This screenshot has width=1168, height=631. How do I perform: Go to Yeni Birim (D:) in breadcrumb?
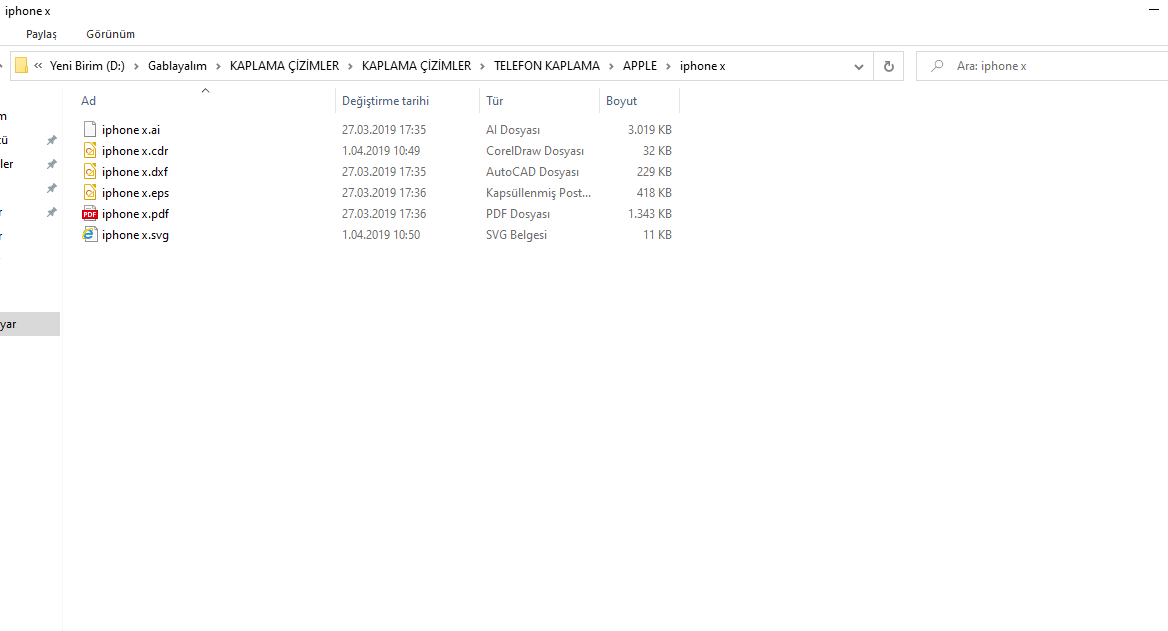click(87, 66)
